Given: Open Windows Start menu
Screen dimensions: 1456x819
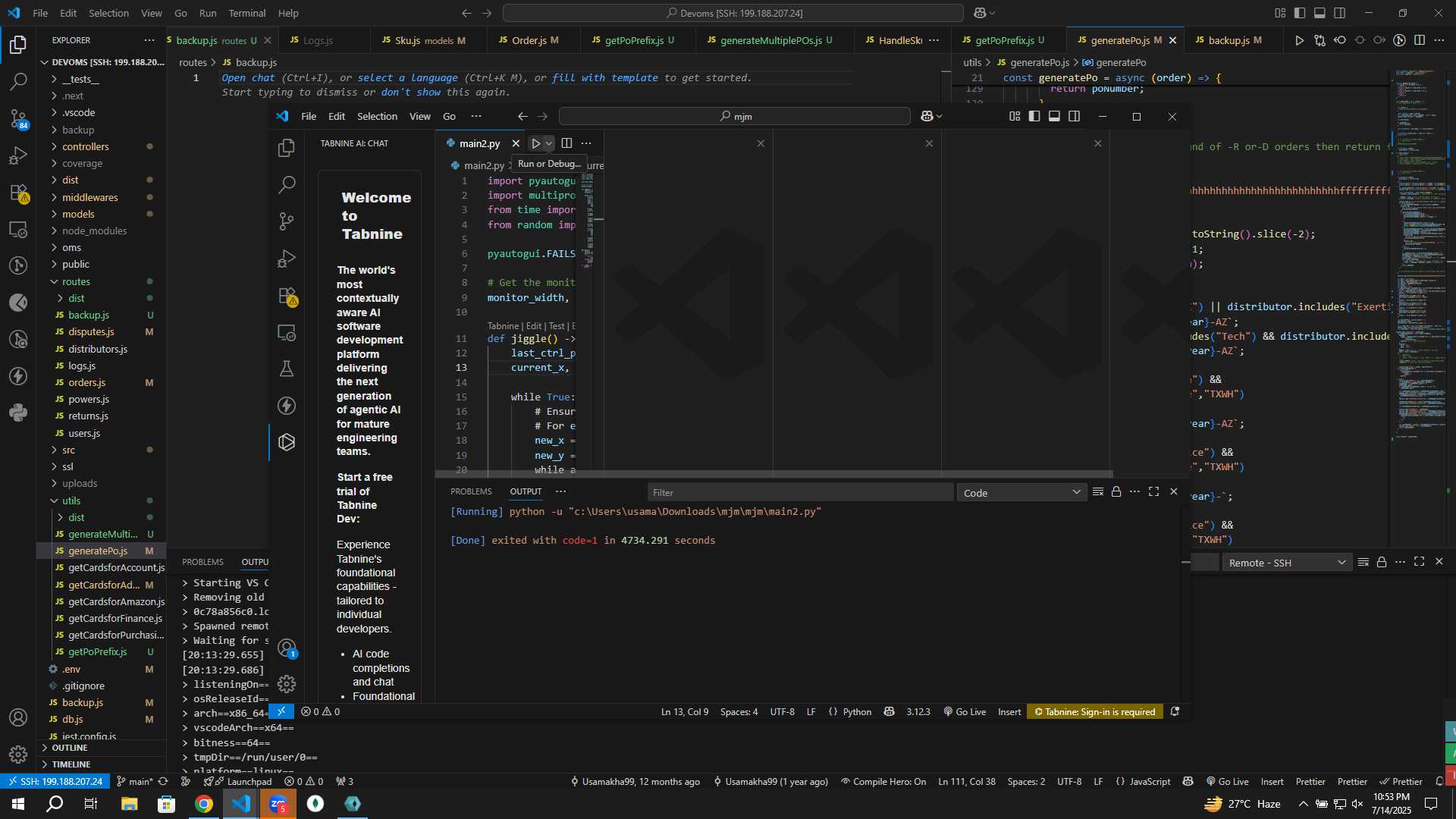Looking at the screenshot, I should click(18, 804).
